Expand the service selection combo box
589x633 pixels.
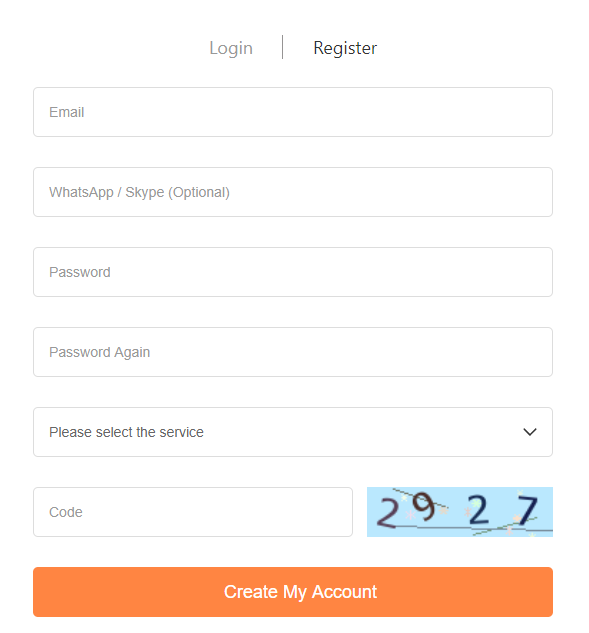pyautogui.click(x=293, y=432)
